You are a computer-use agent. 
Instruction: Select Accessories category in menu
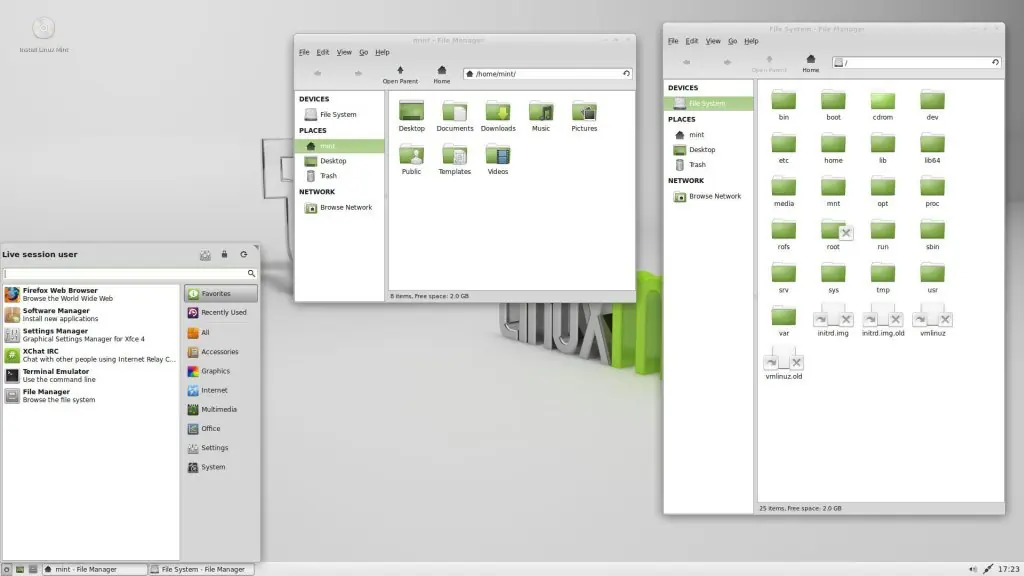(x=221, y=352)
